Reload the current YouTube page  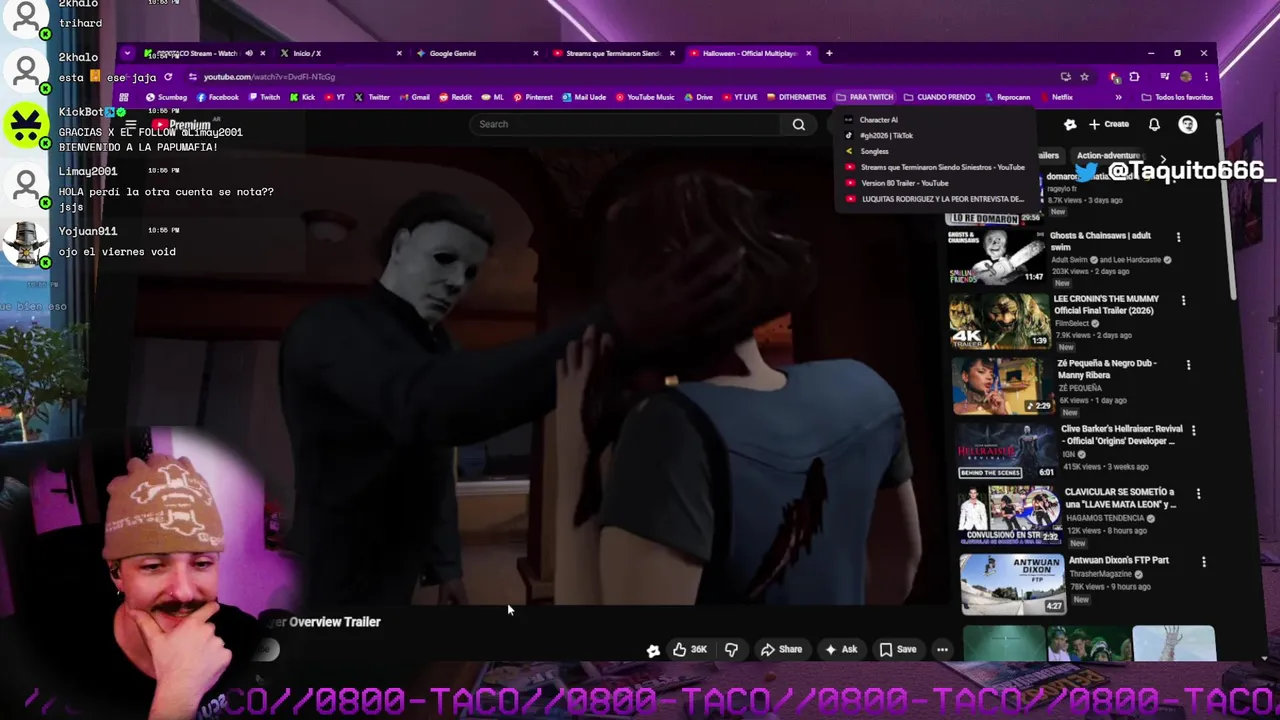coord(168,77)
